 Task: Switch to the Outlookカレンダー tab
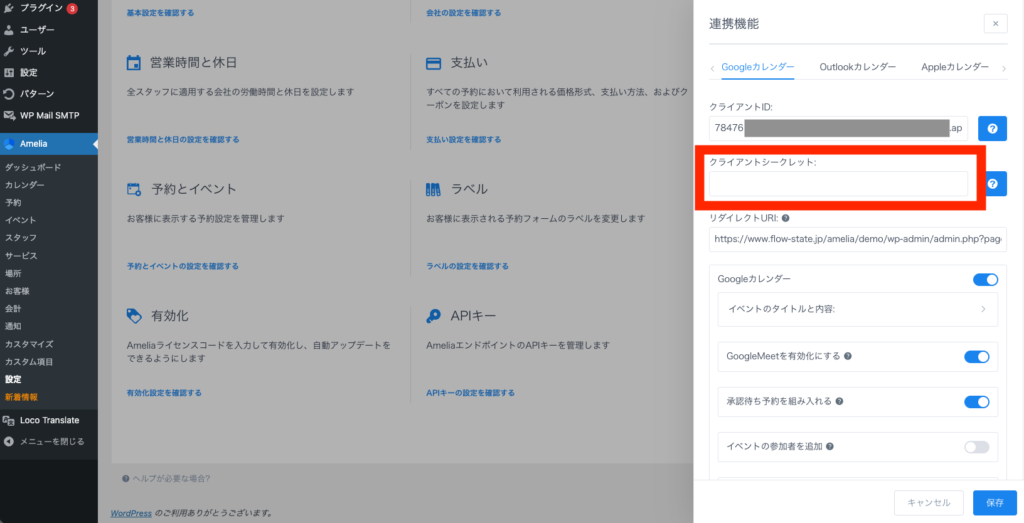pos(857,67)
